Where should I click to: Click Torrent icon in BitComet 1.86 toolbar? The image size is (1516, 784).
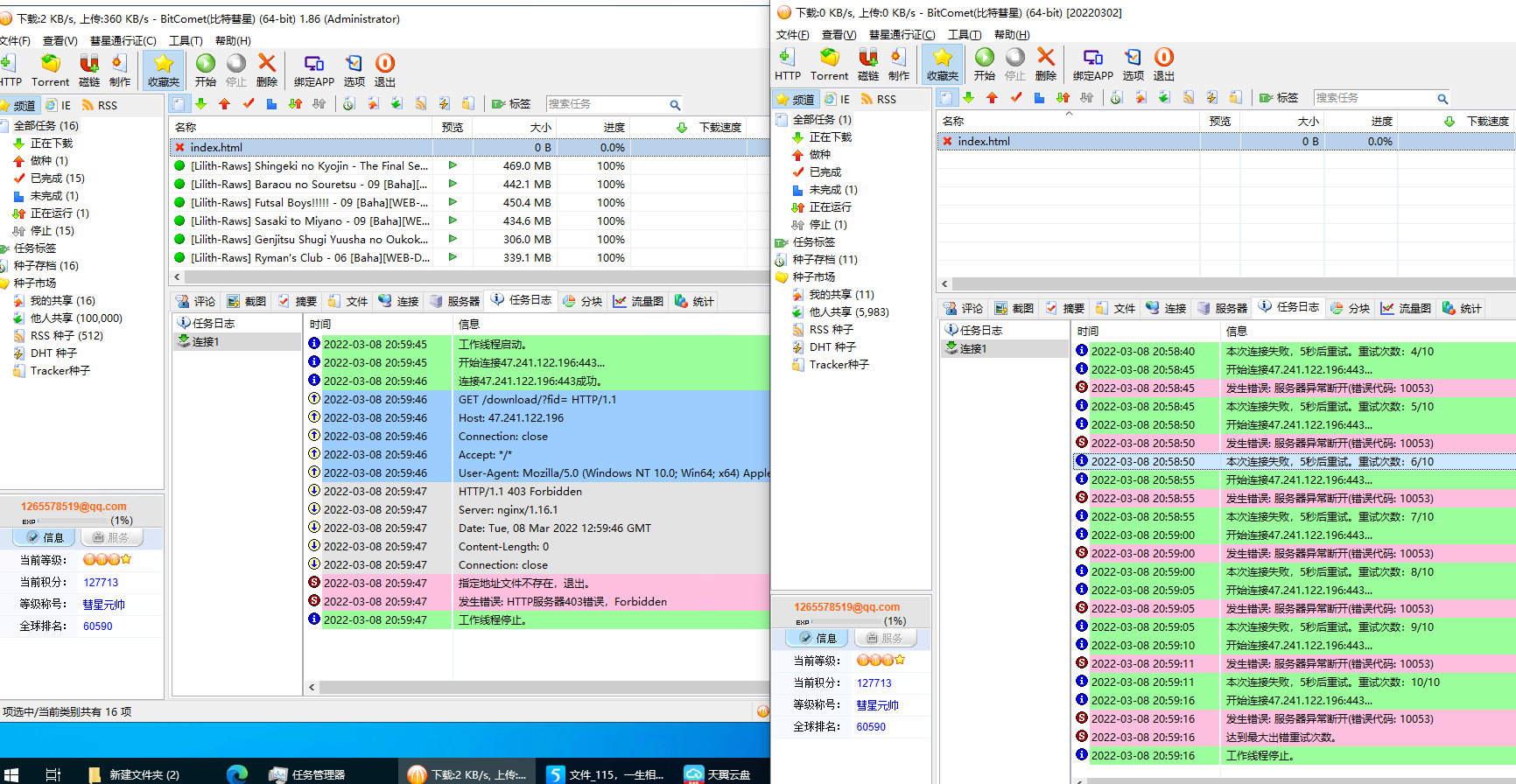pyautogui.click(x=50, y=70)
